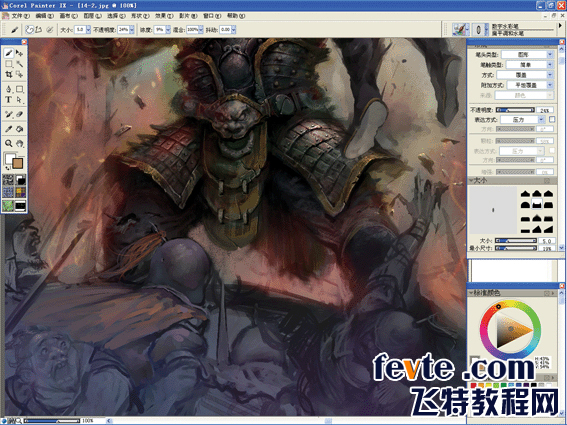Select the main color swatch in toolbox
Viewport: 567px width, 425px height.
10,158
